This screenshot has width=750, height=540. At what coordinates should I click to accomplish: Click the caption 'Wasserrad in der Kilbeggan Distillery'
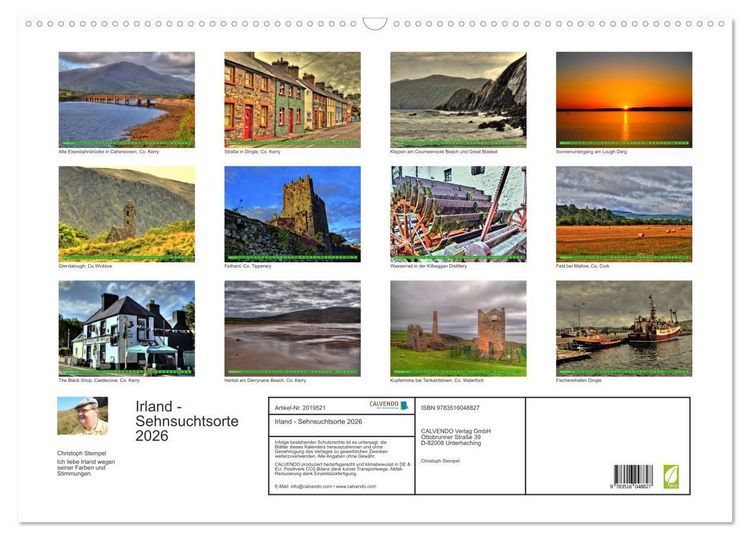point(428,266)
